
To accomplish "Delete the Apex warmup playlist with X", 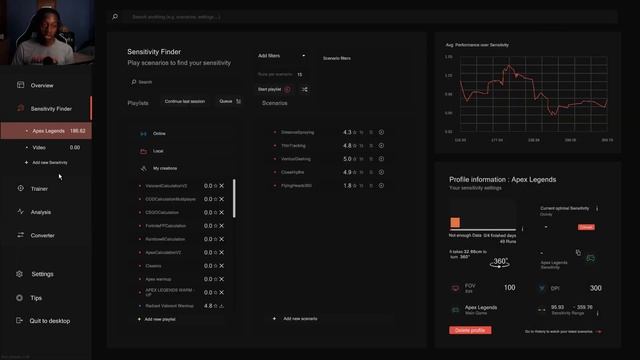I will coord(222,279).
